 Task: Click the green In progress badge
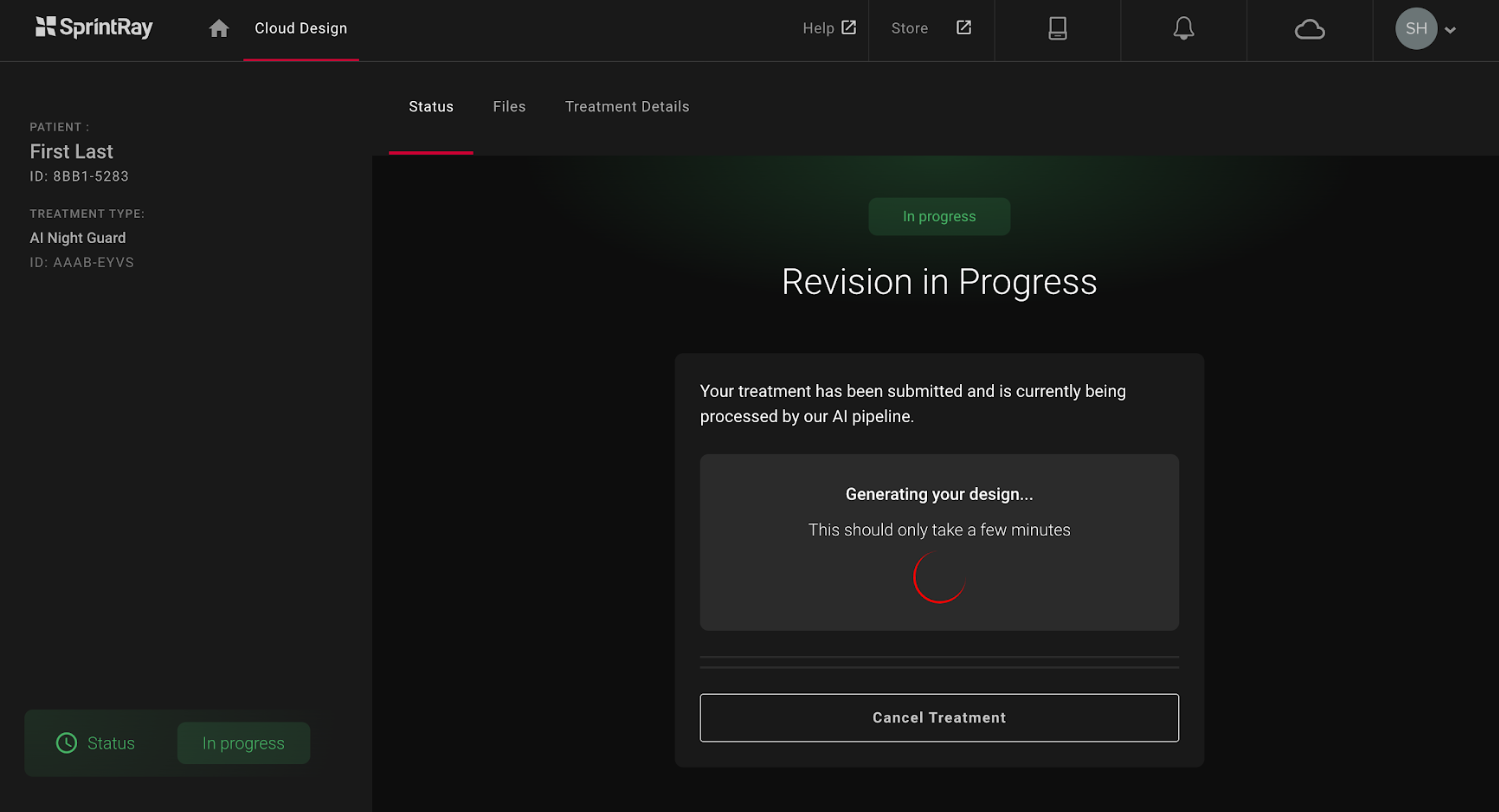point(939,216)
